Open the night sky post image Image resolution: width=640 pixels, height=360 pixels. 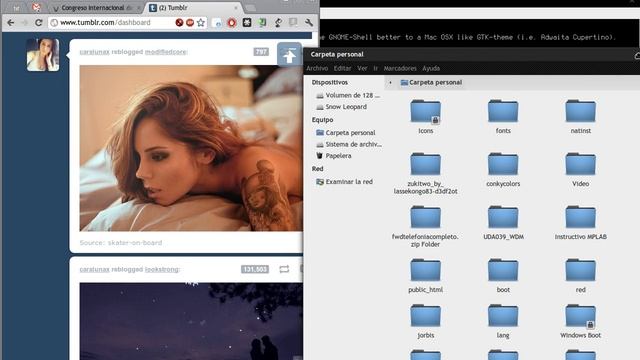pos(191,321)
